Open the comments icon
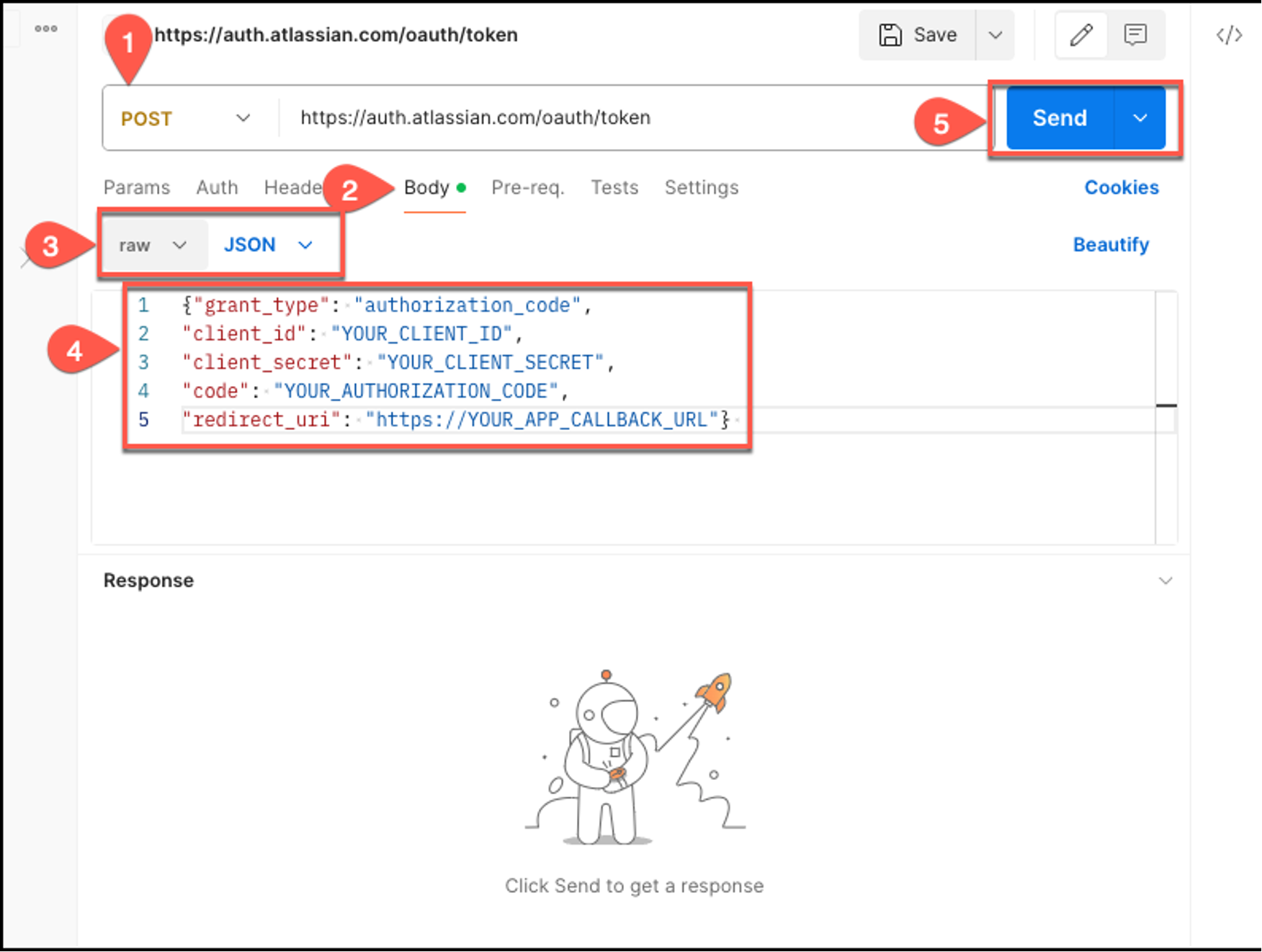1262x952 pixels. pyautogui.click(x=1135, y=35)
